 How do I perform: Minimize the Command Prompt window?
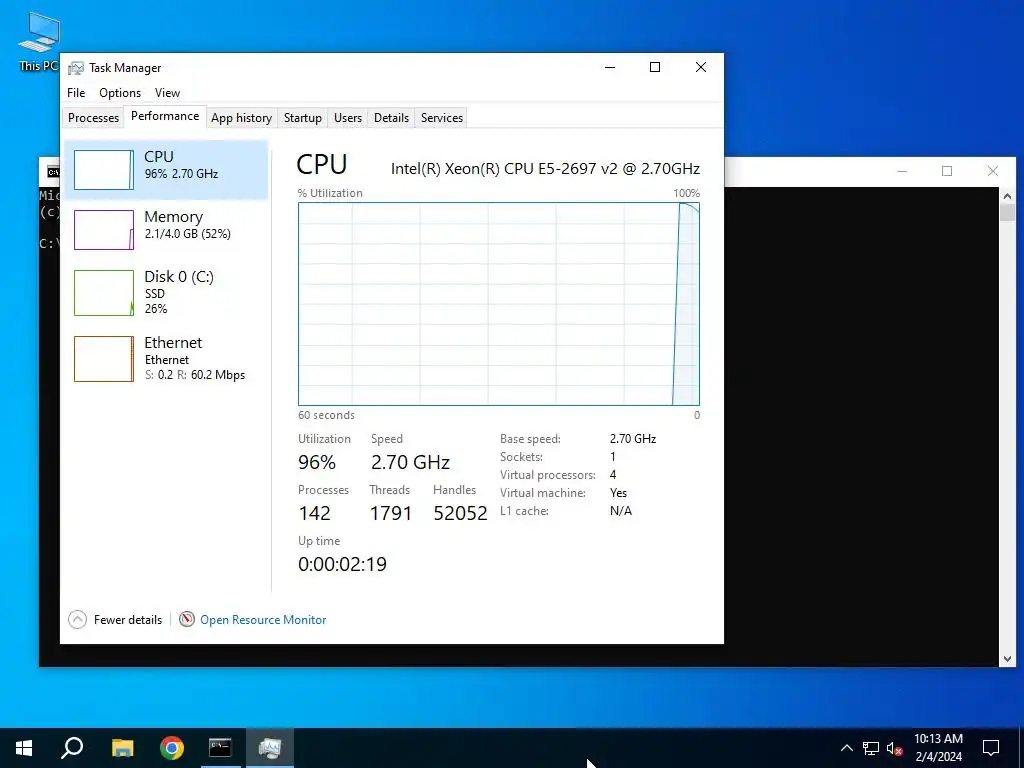point(902,171)
